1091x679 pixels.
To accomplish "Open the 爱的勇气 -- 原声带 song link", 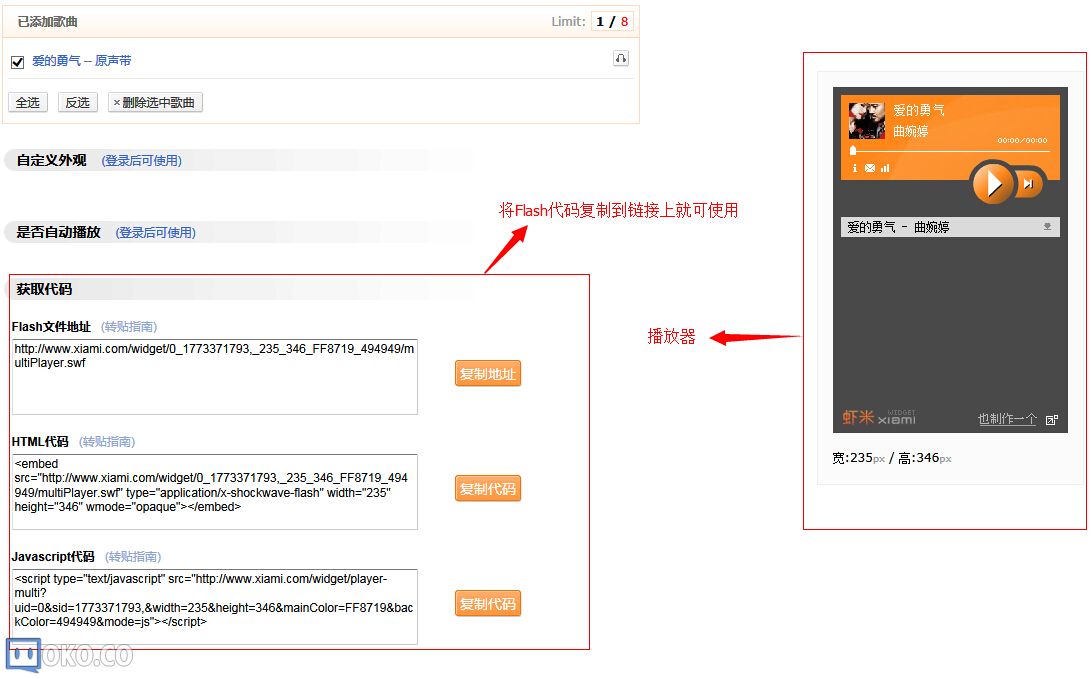I will pos(81,61).
